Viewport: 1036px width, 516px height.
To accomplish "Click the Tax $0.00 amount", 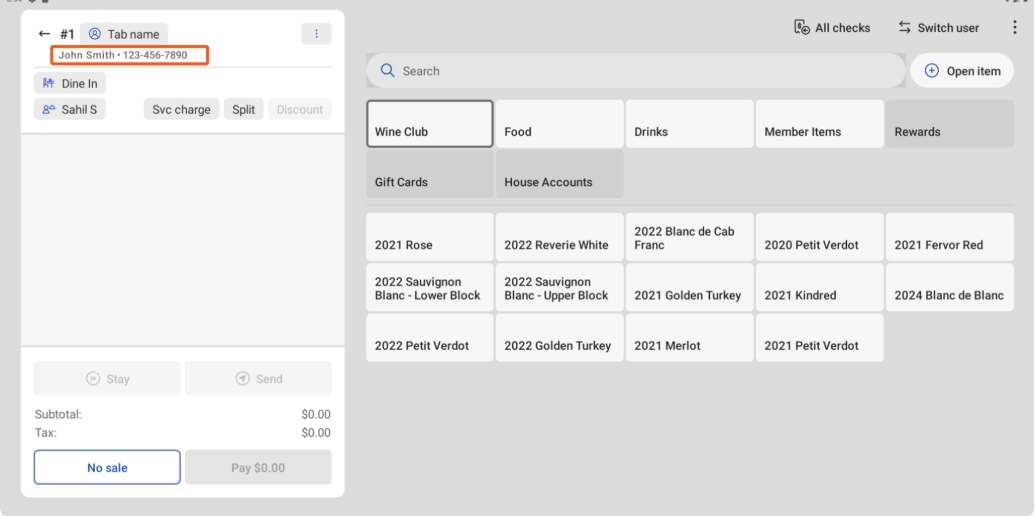I will pyautogui.click(x=316, y=433).
